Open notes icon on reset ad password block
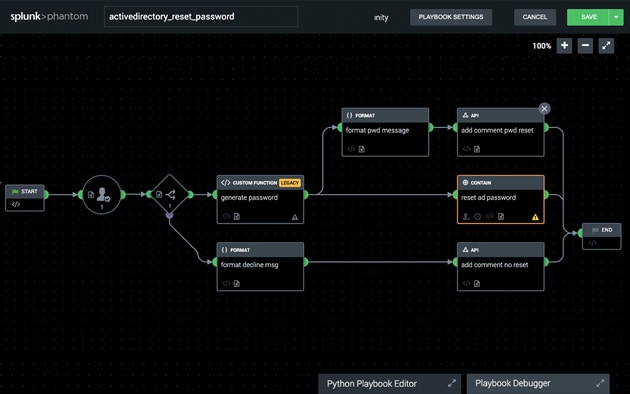Screen dimensions: 630x394 coord(501,216)
